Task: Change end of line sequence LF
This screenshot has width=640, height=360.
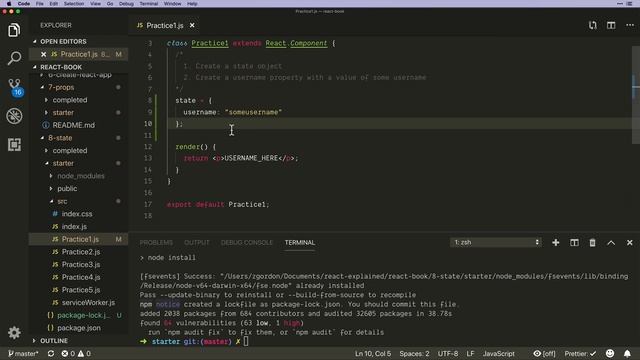Action: [470, 353]
